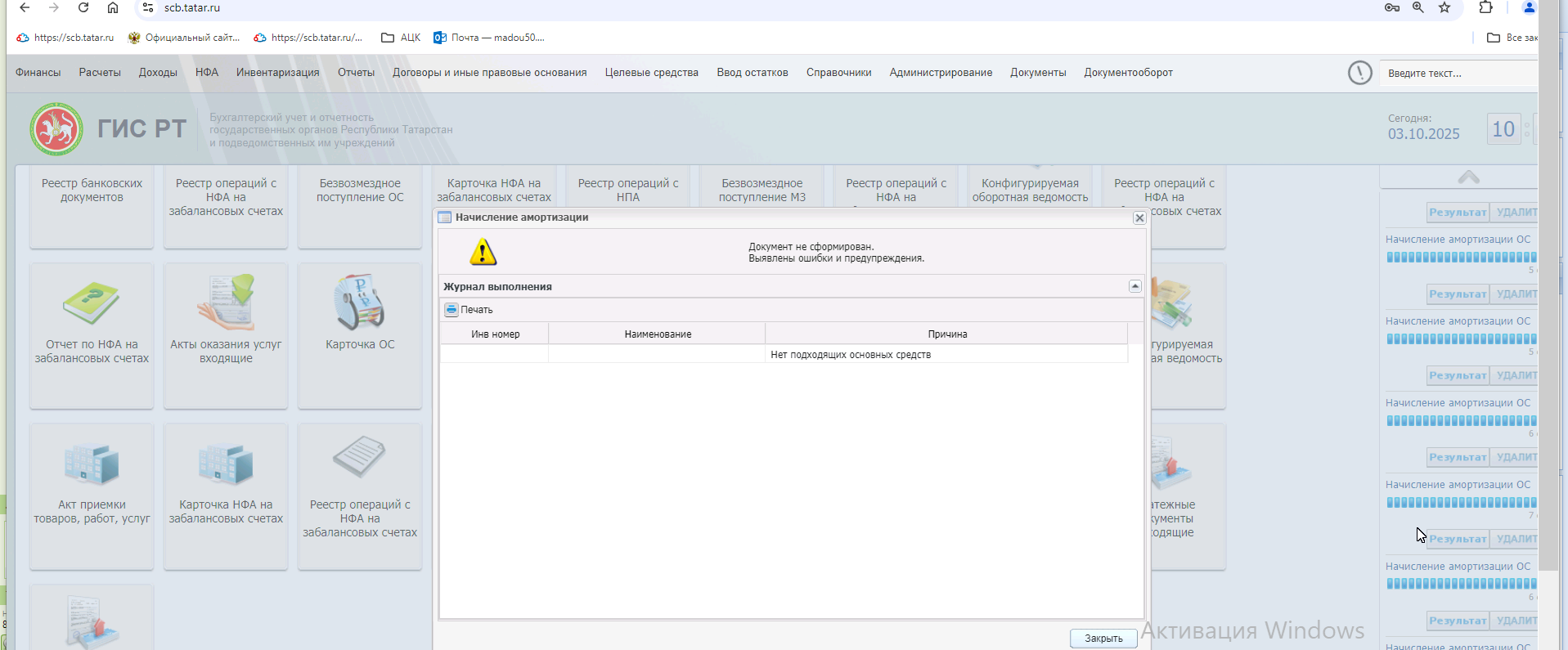Open the Инвентаризация menu
Screen dimensions: 1568x650
[278, 73]
